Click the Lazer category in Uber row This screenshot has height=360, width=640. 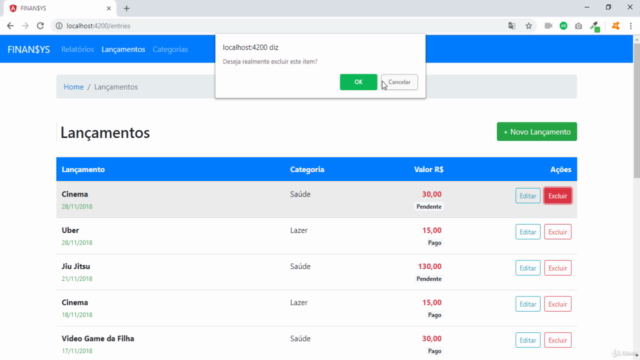pyautogui.click(x=299, y=230)
